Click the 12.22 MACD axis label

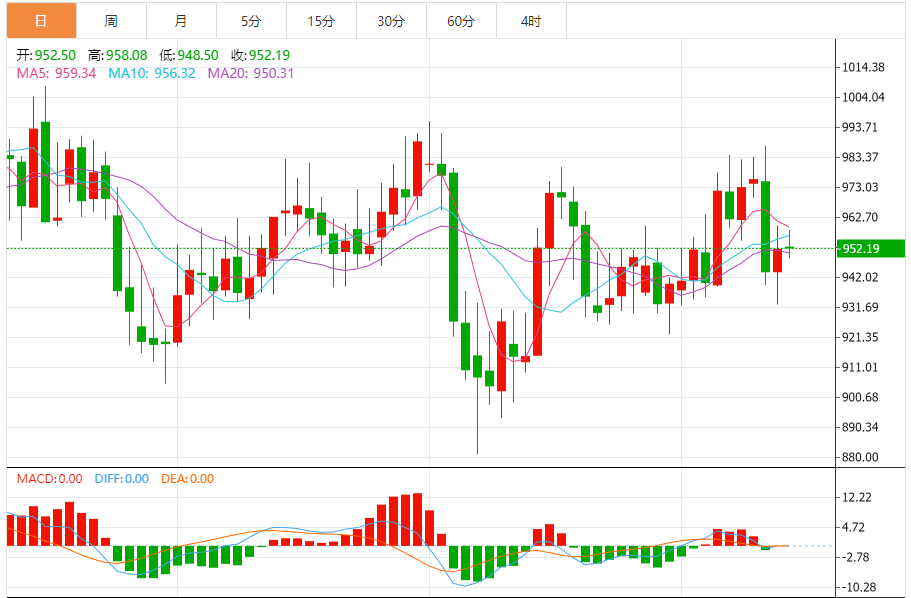857,497
